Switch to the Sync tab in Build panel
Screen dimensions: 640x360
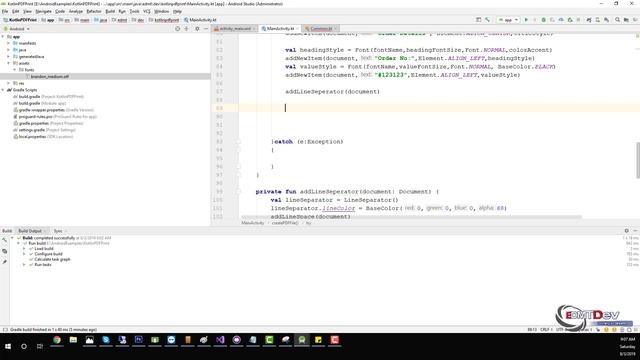58,231
